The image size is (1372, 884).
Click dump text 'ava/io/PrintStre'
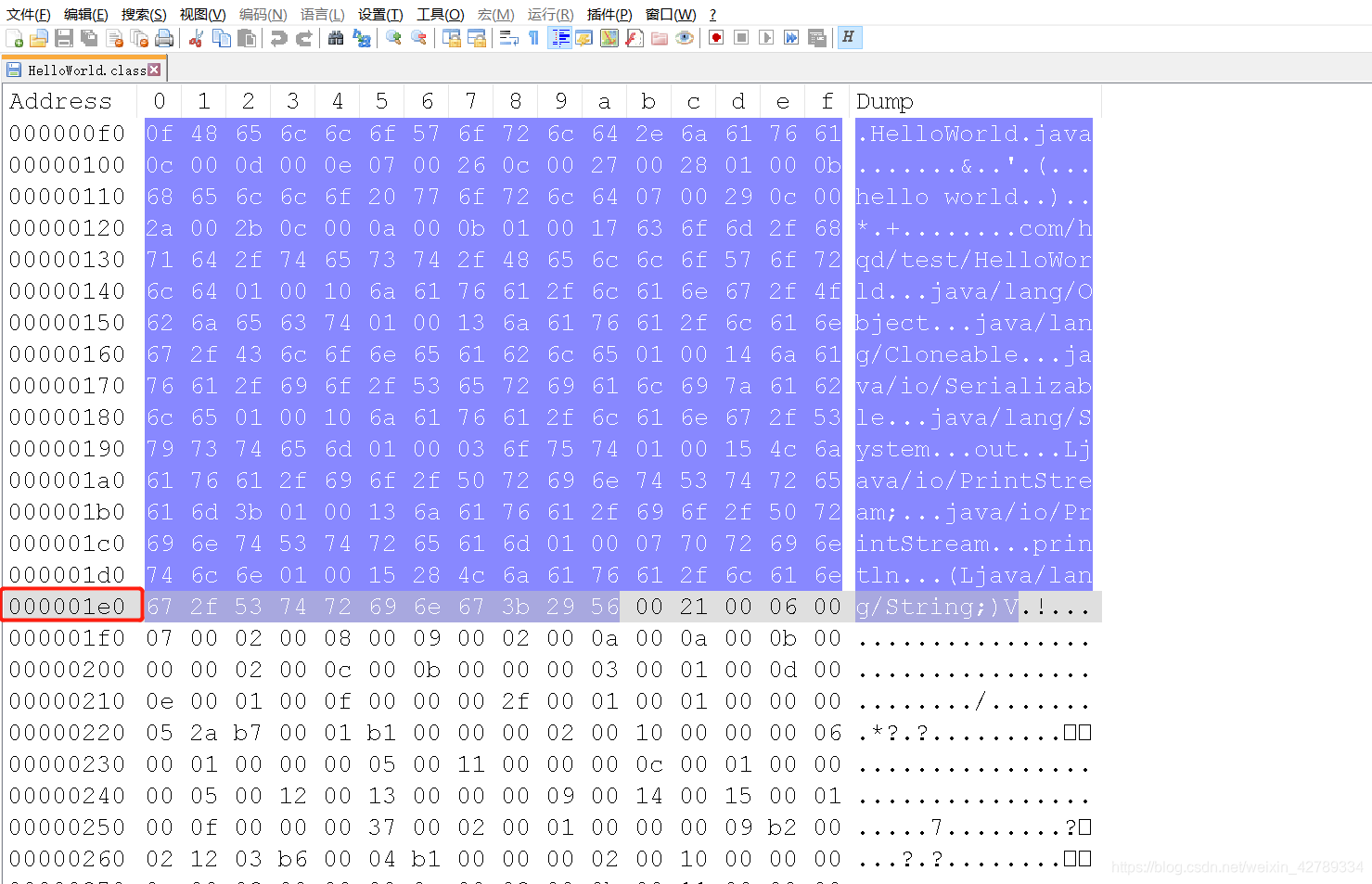(x=974, y=480)
